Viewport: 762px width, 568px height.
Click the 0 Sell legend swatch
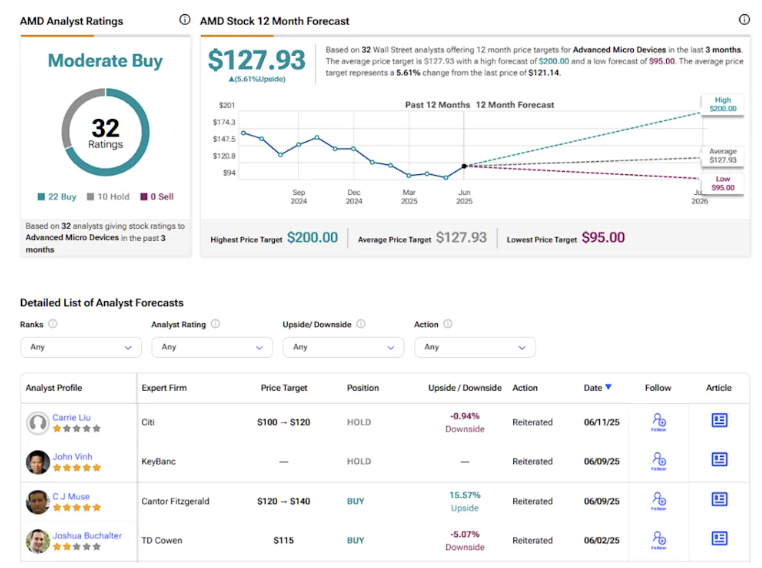click(144, 197)
